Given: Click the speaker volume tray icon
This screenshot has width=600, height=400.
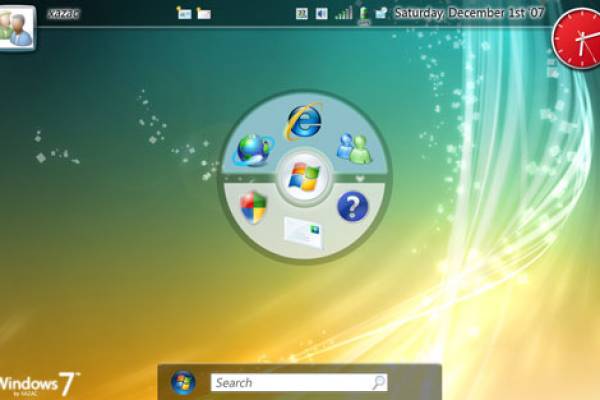Looking at the screenshot, I should 321,14.
